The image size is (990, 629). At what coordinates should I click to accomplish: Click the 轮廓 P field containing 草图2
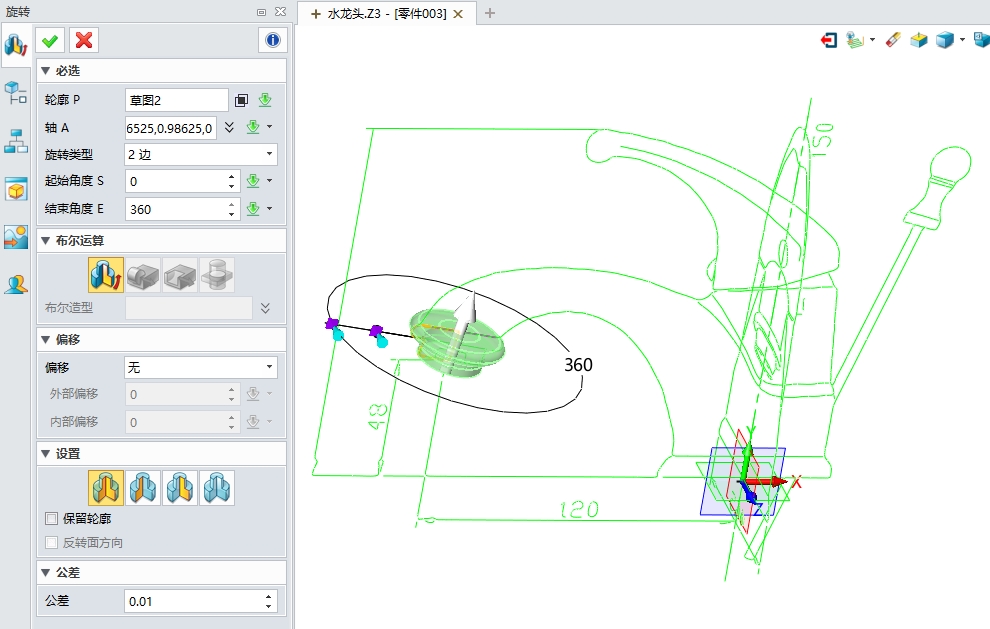click(177, 100)
